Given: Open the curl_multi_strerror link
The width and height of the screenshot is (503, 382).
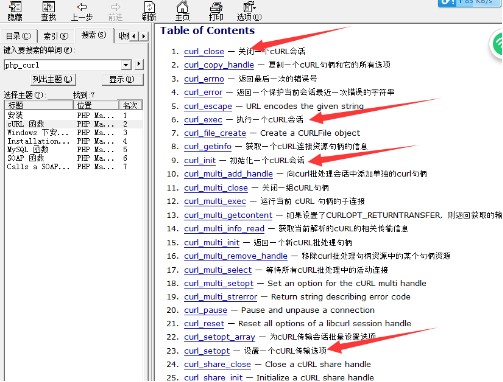Looking at the screenshot, I should (221, 297).
